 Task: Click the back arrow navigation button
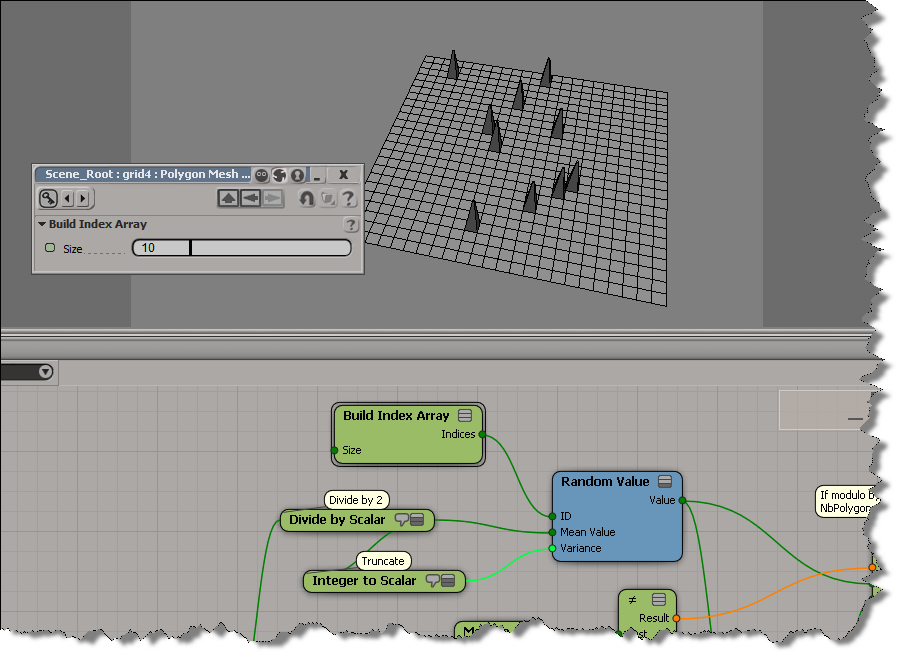(x=250, y=198)
